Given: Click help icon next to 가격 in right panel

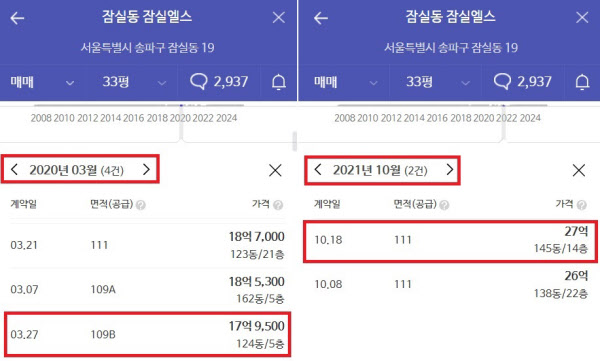Looking at the screenshot, I should click(582, 205).
